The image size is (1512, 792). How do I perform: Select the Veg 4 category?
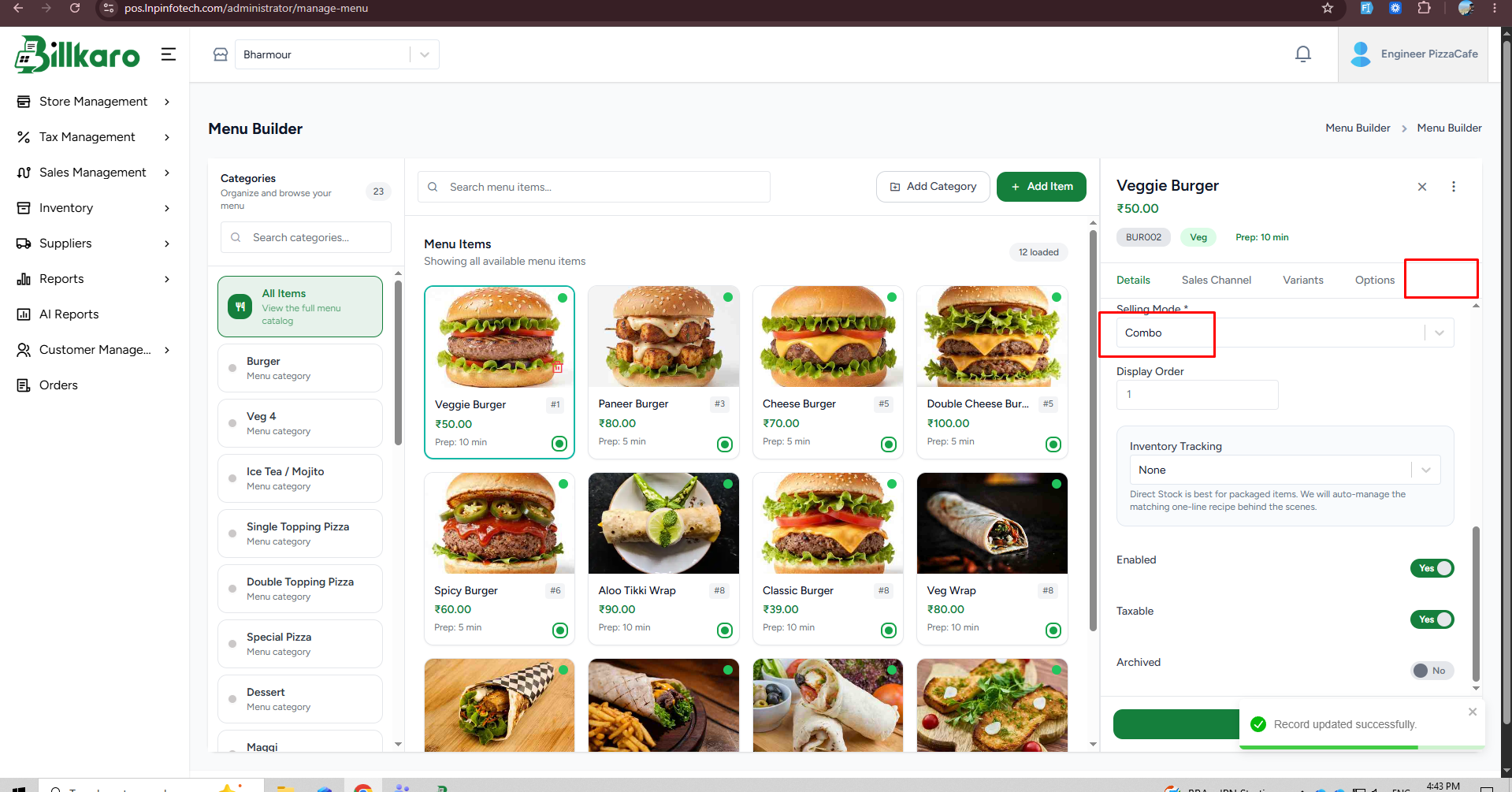(300, 423)
